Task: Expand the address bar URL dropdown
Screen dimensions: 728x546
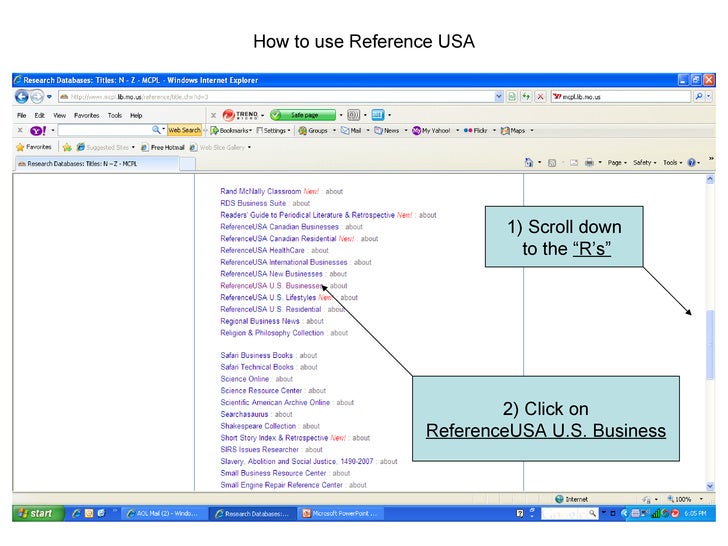Action: tap(499, 97)
